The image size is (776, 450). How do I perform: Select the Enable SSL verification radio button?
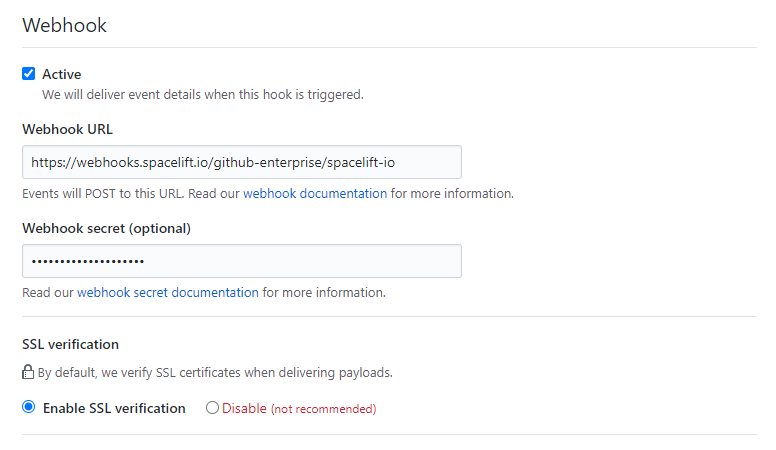pos(29,408)
